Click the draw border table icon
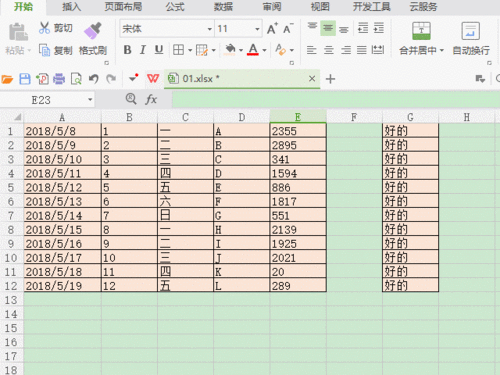This screenshot has height=375, width=500. [x=202, y=50]
